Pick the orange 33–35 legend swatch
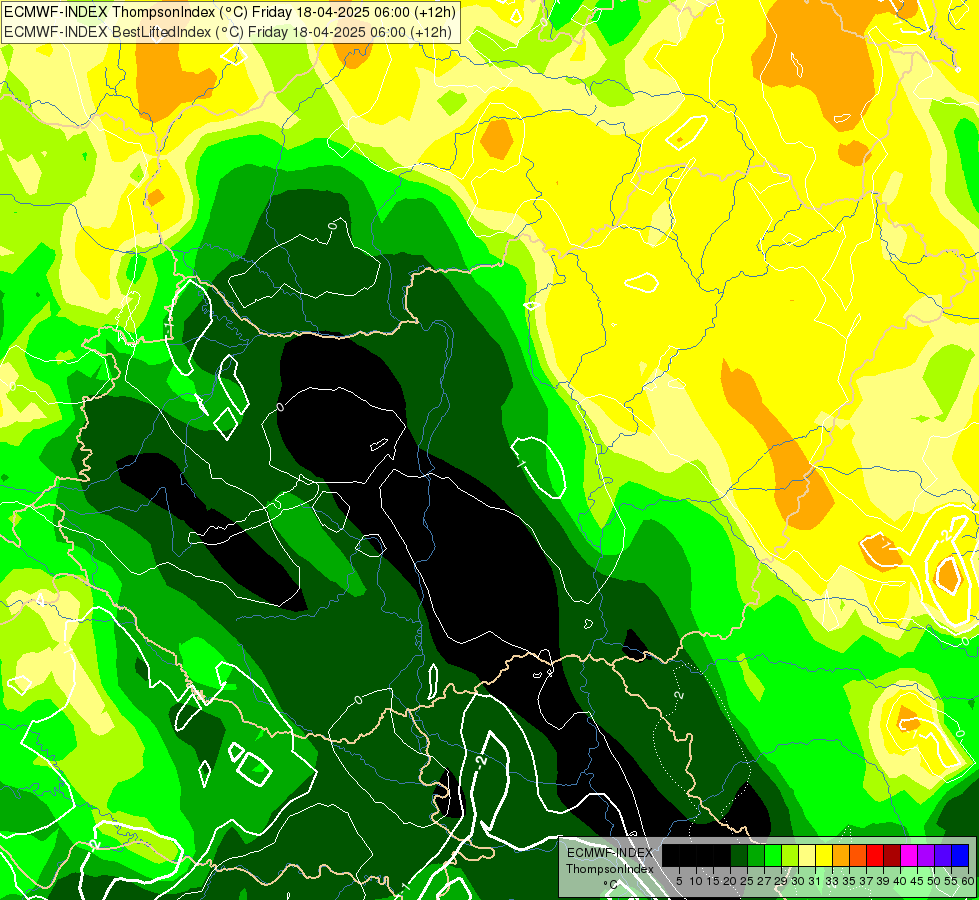Screen dimensions: 979x900 841,856
